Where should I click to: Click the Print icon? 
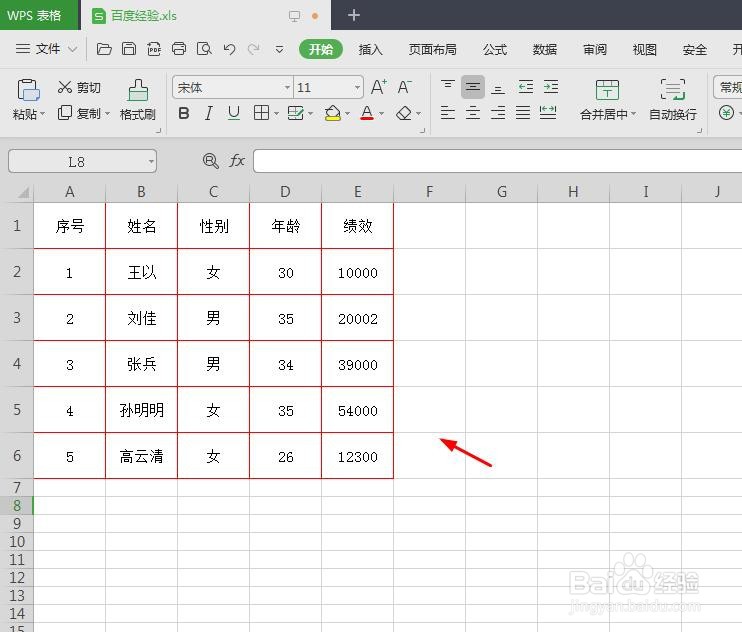[179, 49]
